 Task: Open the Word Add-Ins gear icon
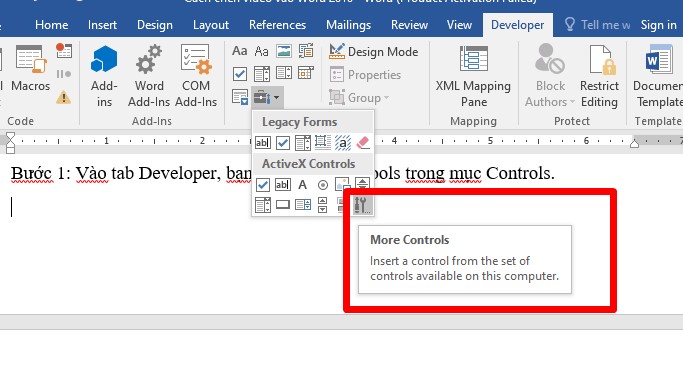tap(149, 60)
